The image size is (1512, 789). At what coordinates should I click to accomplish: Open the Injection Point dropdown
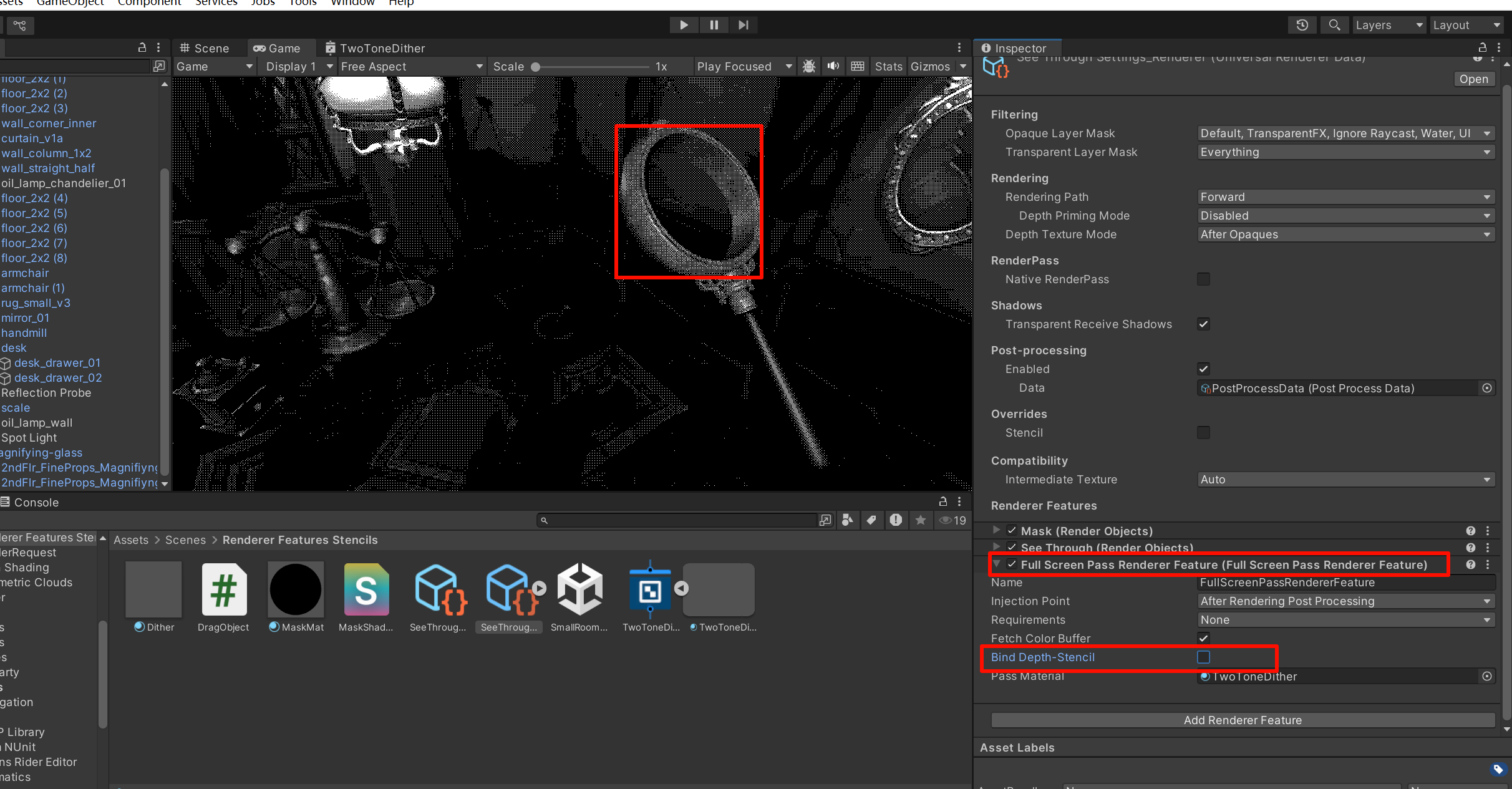point(1345,601)
